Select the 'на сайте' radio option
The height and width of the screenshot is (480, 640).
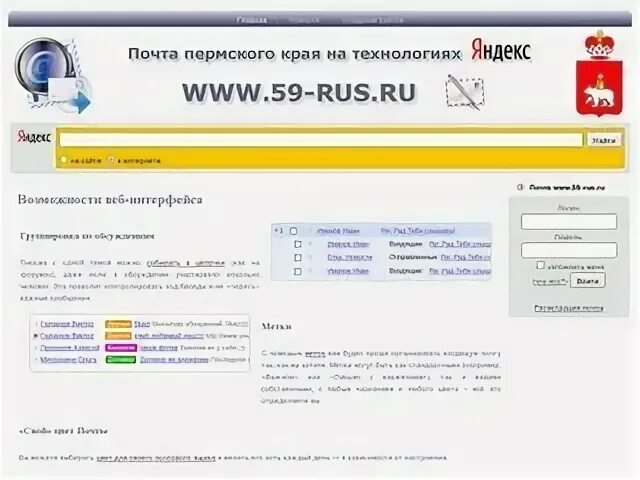pyautogui.click(x=64, y=160)
